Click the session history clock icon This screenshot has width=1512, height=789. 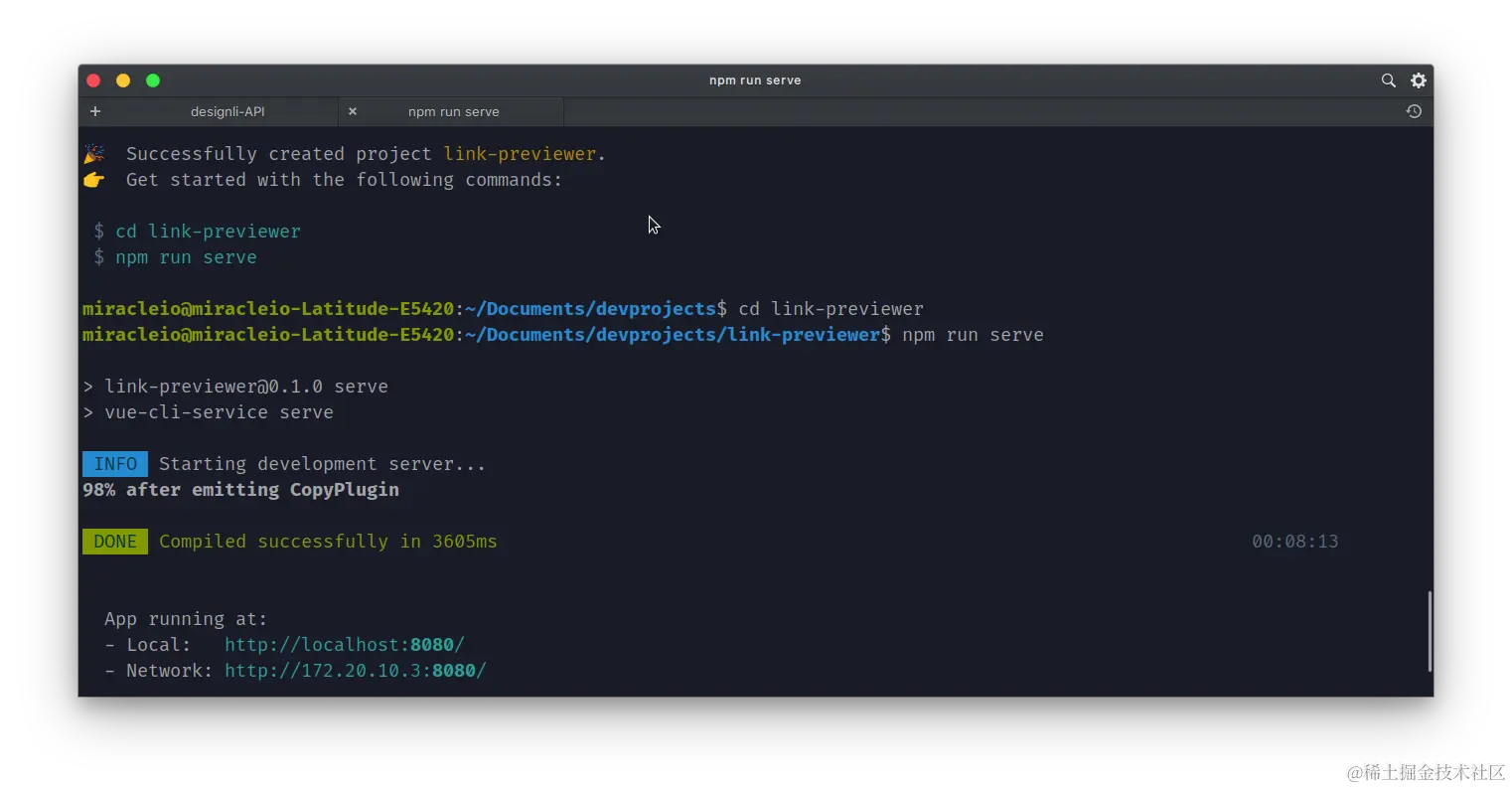click(x=1414, y=111)
